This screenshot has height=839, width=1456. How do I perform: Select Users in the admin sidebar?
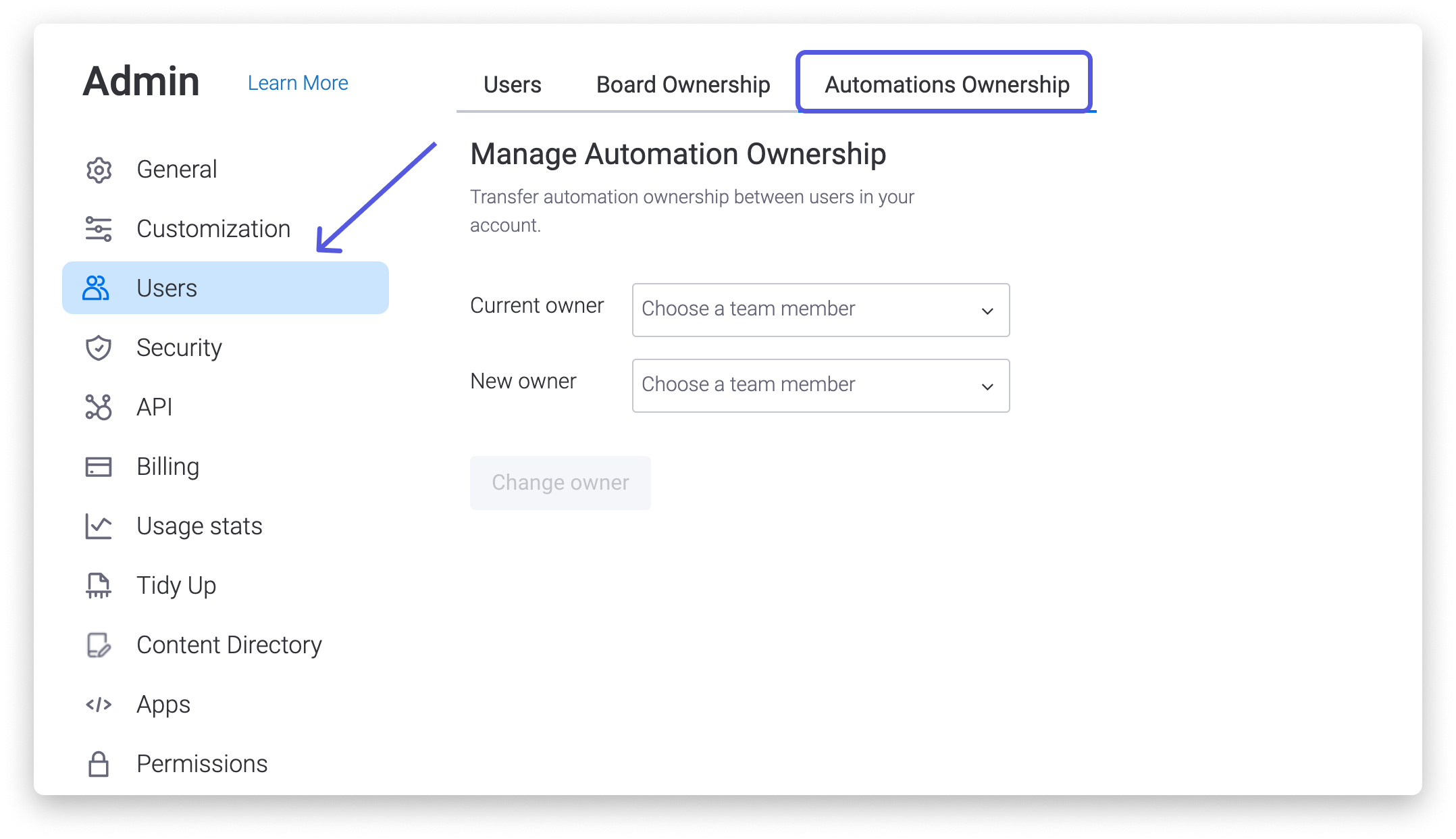225,288
